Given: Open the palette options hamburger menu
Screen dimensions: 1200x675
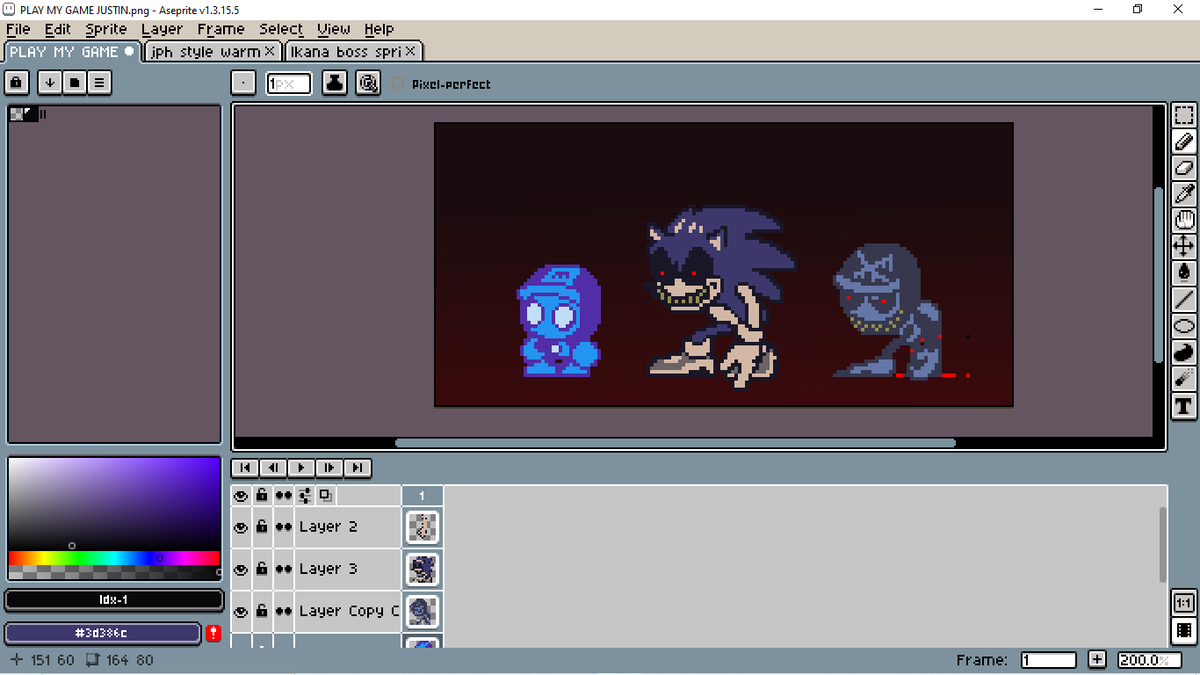Looking at the screenshot, I should coord(99,83).
